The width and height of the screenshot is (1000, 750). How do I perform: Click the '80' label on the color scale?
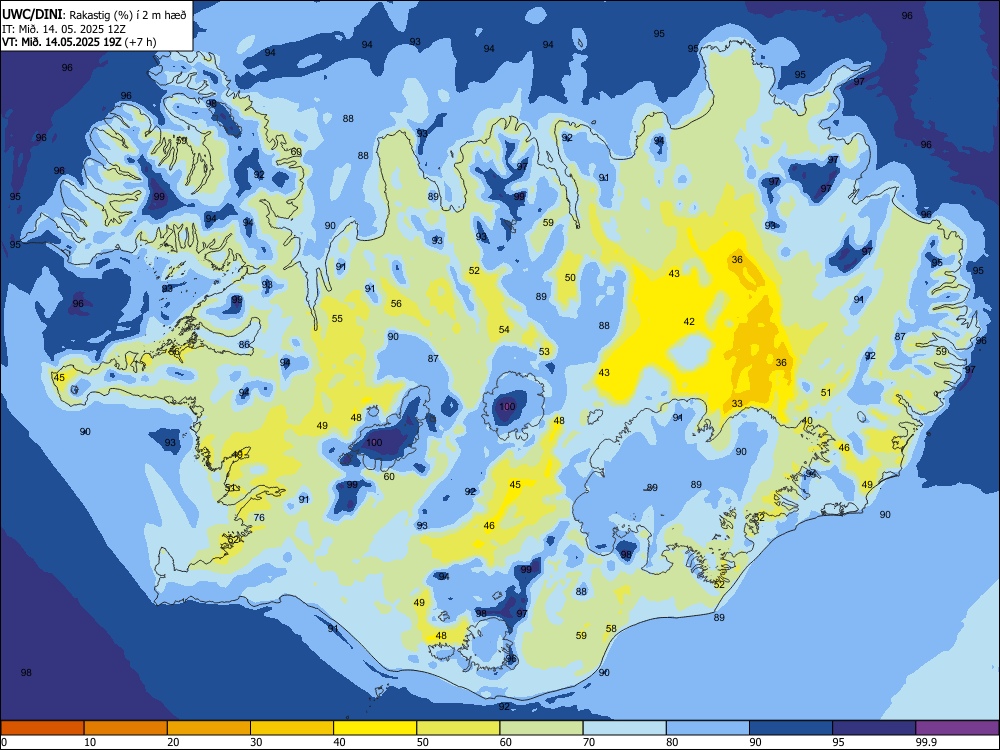(672, 742)
